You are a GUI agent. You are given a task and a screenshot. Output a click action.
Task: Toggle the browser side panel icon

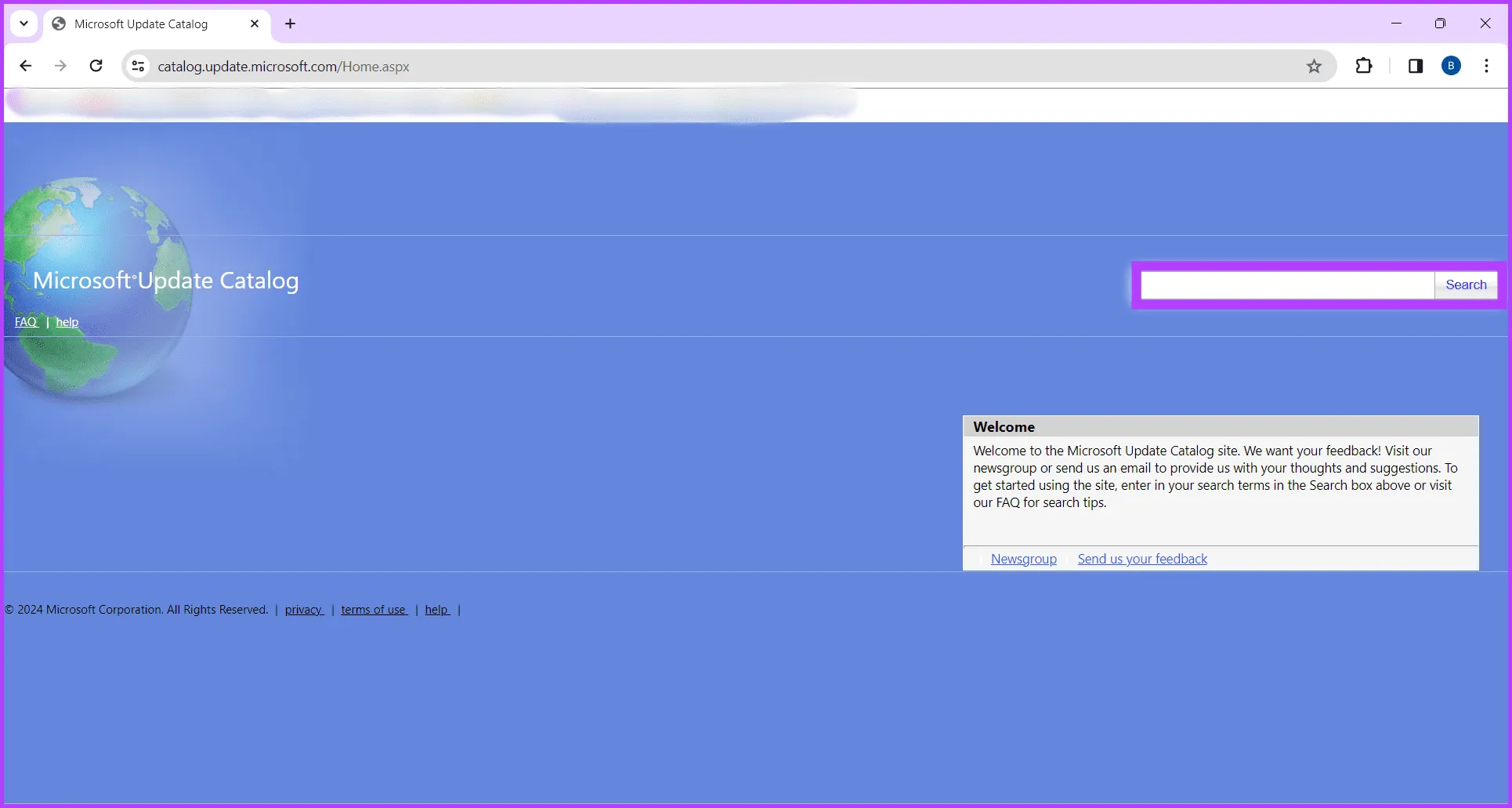[x=1415, y=66]
